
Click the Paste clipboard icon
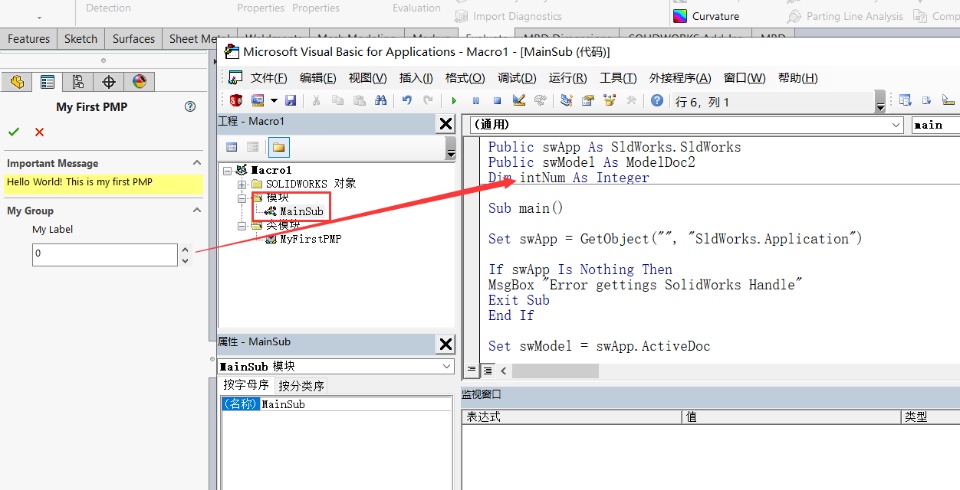point(359,100)
